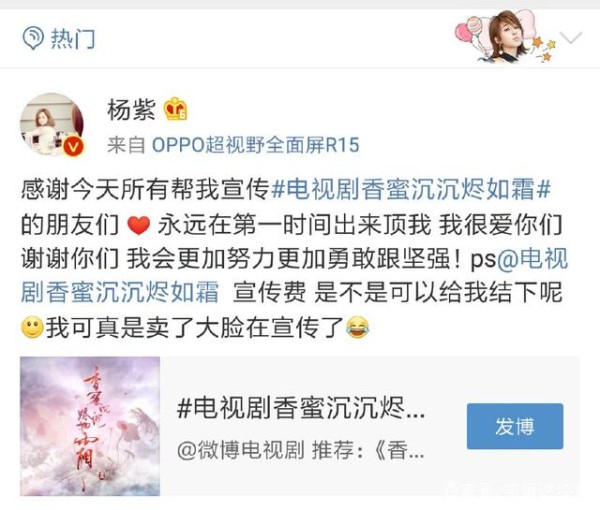This screenshot has height=510, width=600.
Task: Open @微博电视剧 推荐 description line
Action: click(301, 450)
